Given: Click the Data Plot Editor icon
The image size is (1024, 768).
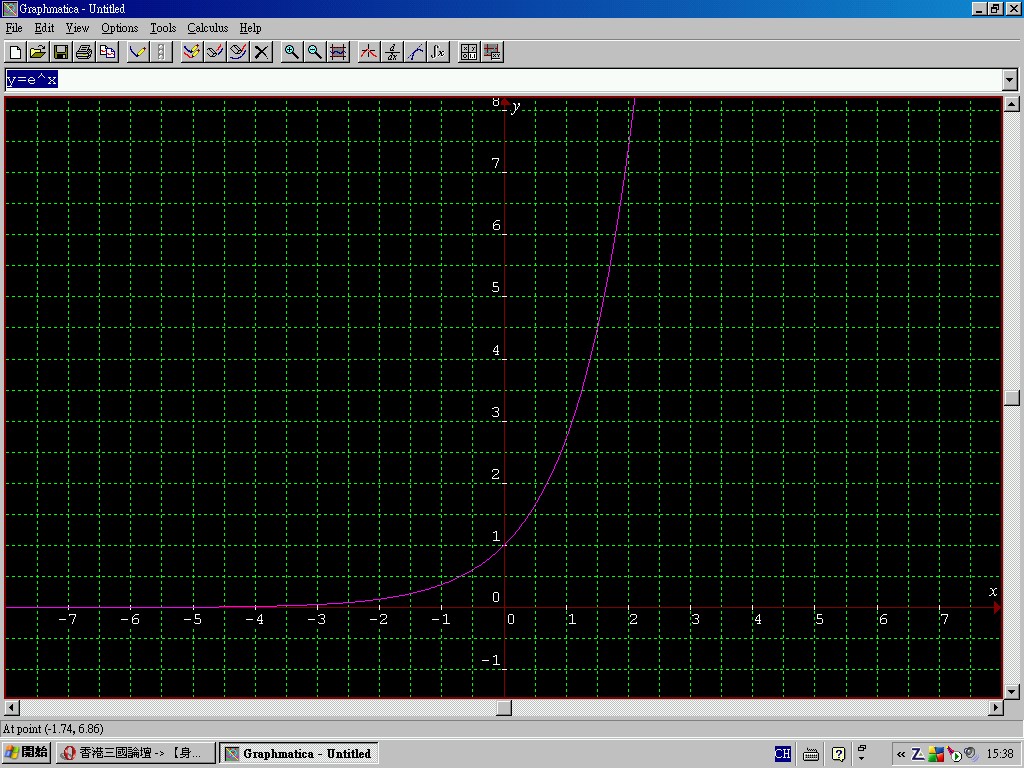Looking at the screenshot, I should [x=492, y=52].
